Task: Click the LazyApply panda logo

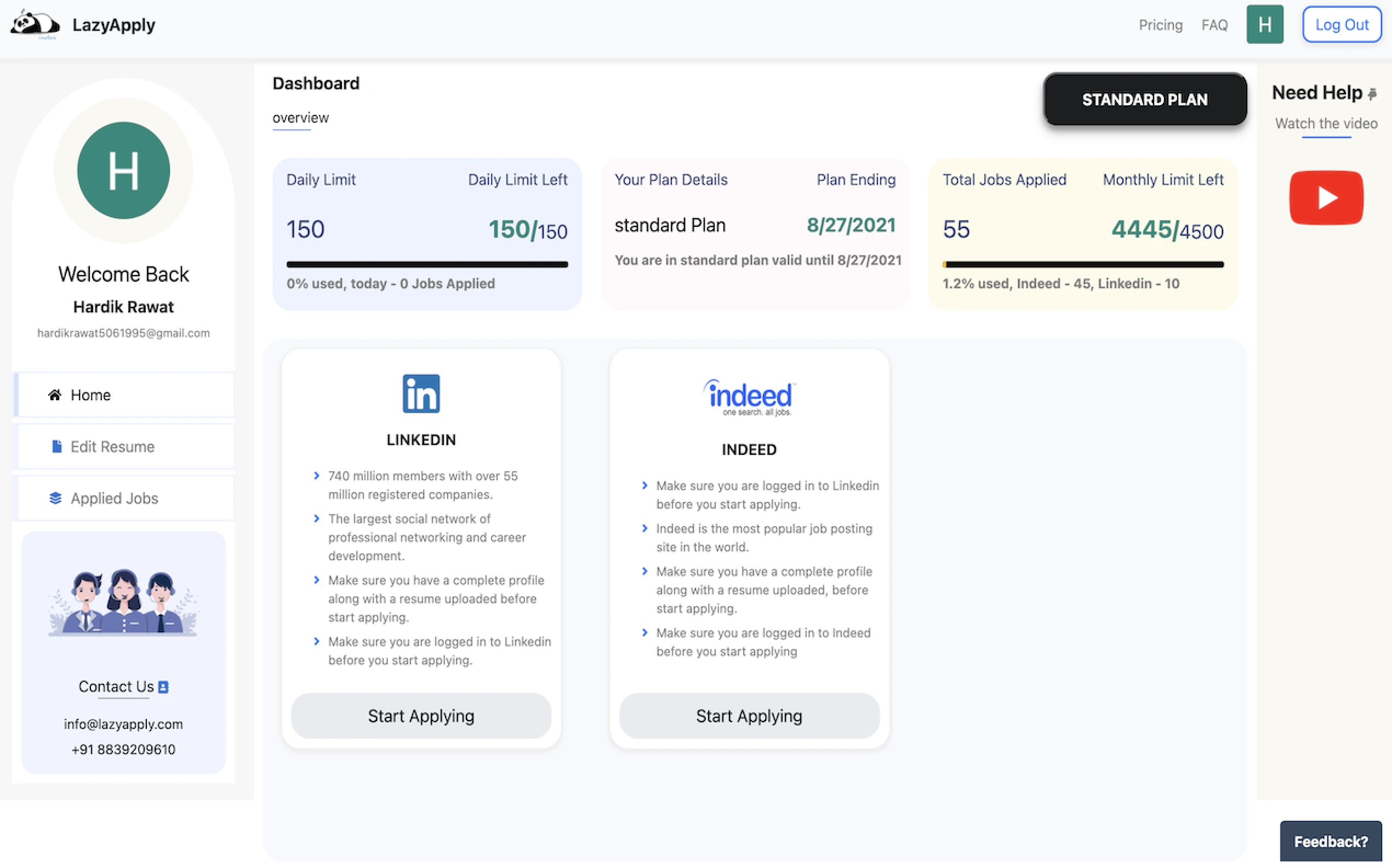Action: 35,24
